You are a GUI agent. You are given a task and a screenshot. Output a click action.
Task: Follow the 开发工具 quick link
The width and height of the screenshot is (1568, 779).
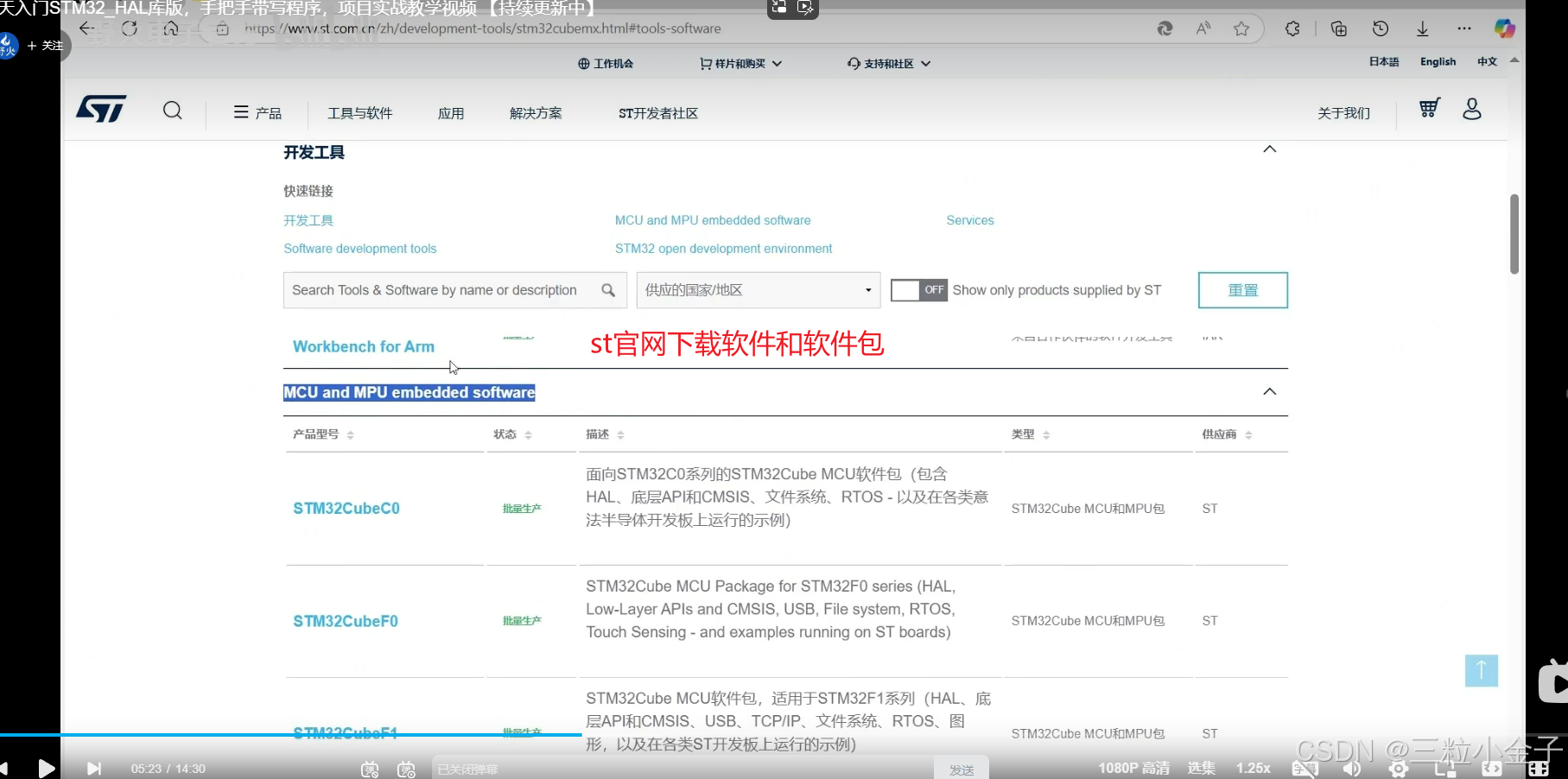[308, 220]
